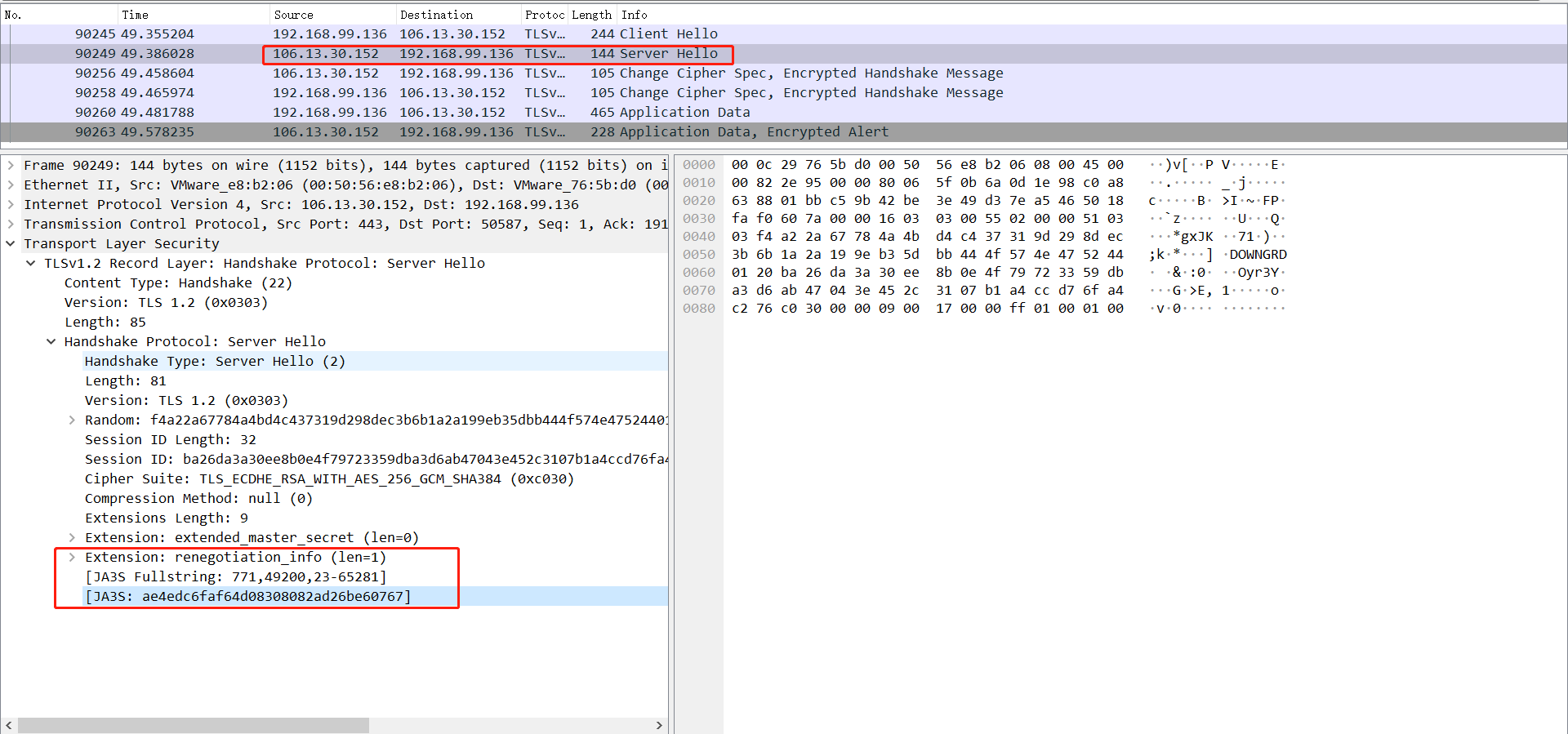Screen dimensions: 1568x734
Task: Select the Encrypted Alert packet 90263
Action: tap(490, 132)
